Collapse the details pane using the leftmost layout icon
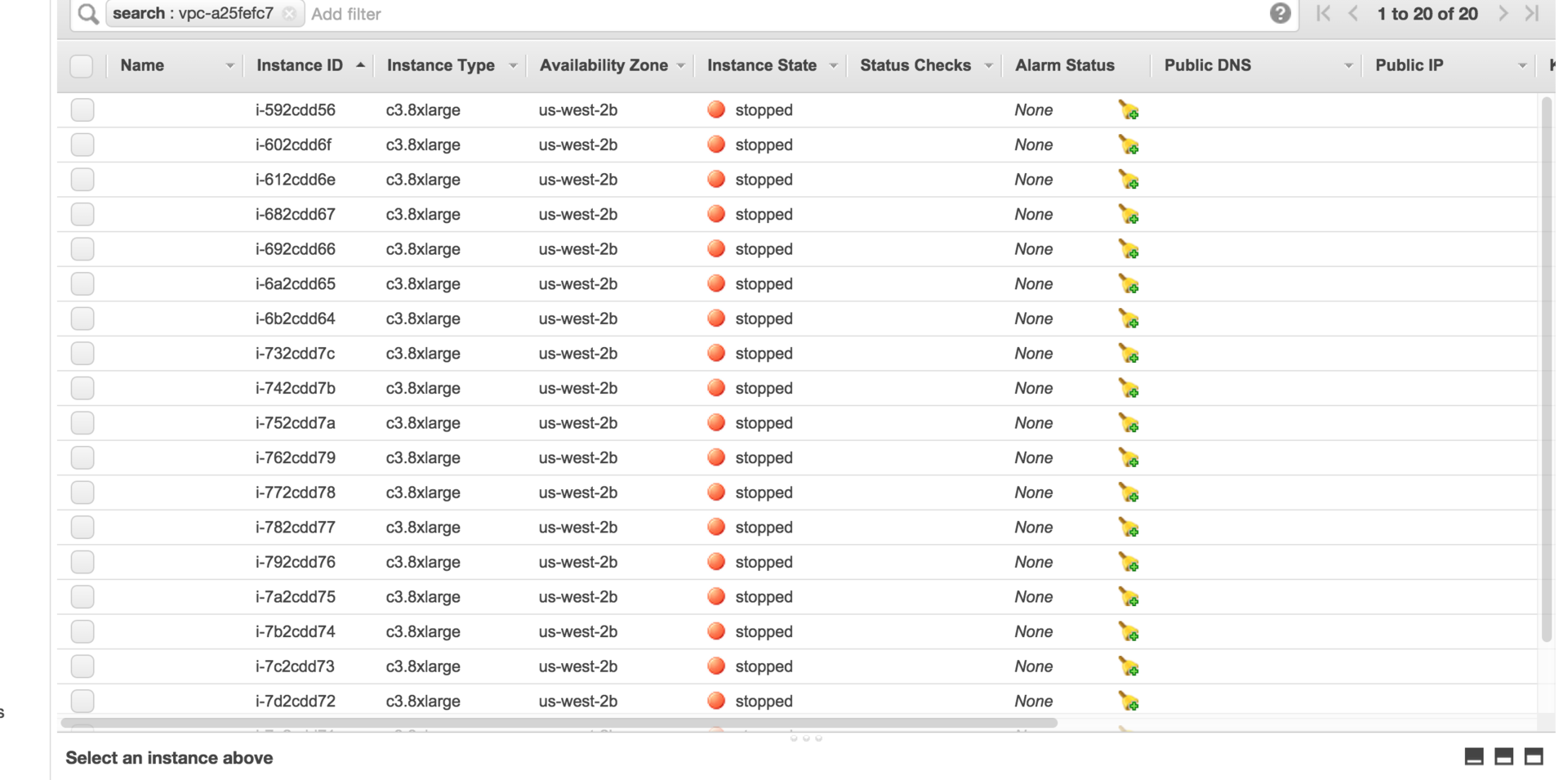Screen dimensions: 1568x780 1474,757
